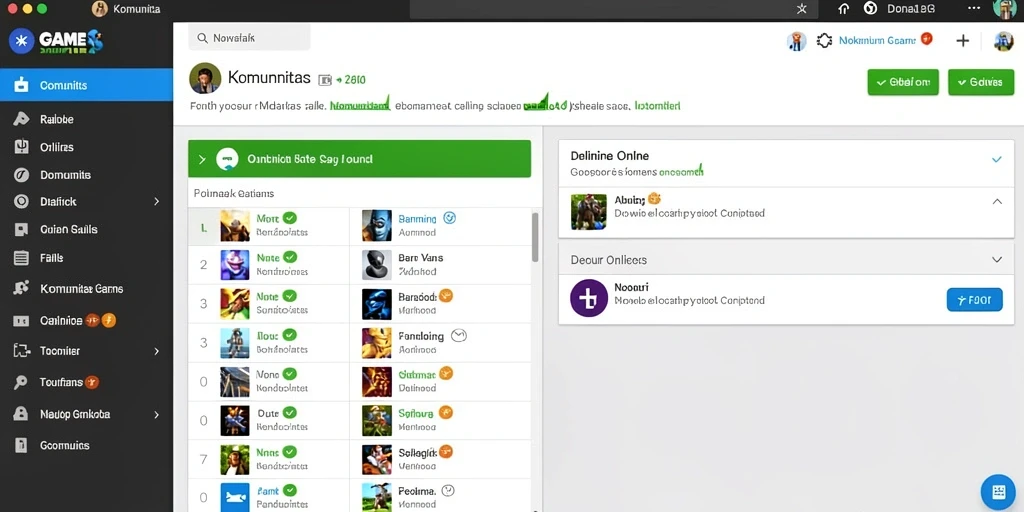Expand the Toomiter sidebar chevron
Viewport: 1024px width, 512px height.
156,351
